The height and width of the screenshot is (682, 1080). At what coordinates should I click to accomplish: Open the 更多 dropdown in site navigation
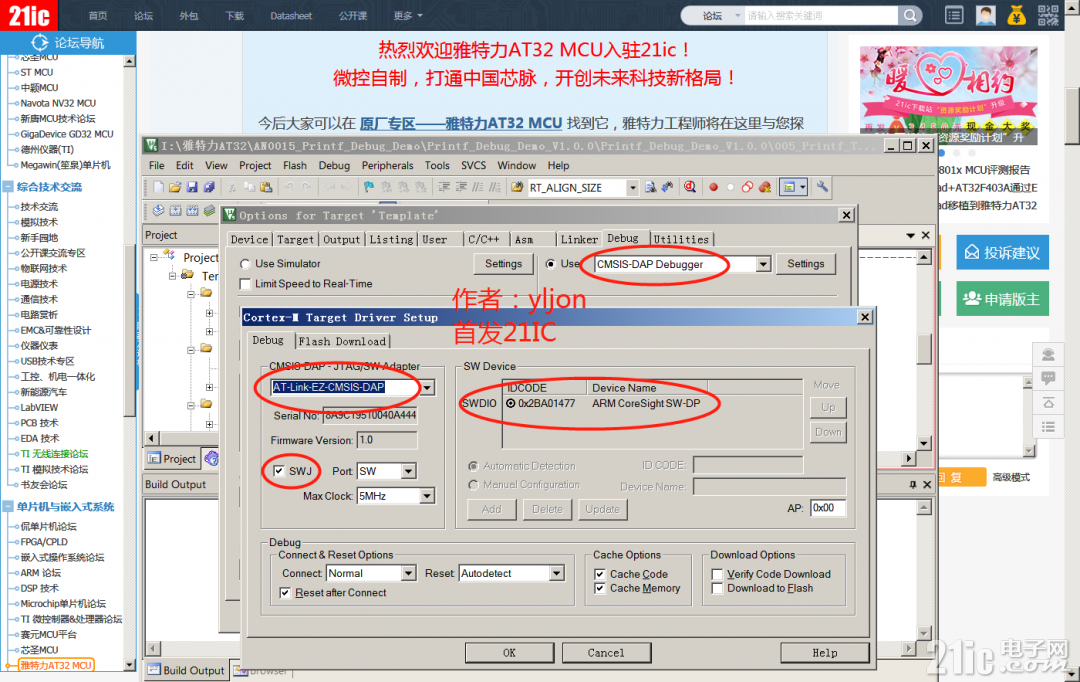(408, 15)
